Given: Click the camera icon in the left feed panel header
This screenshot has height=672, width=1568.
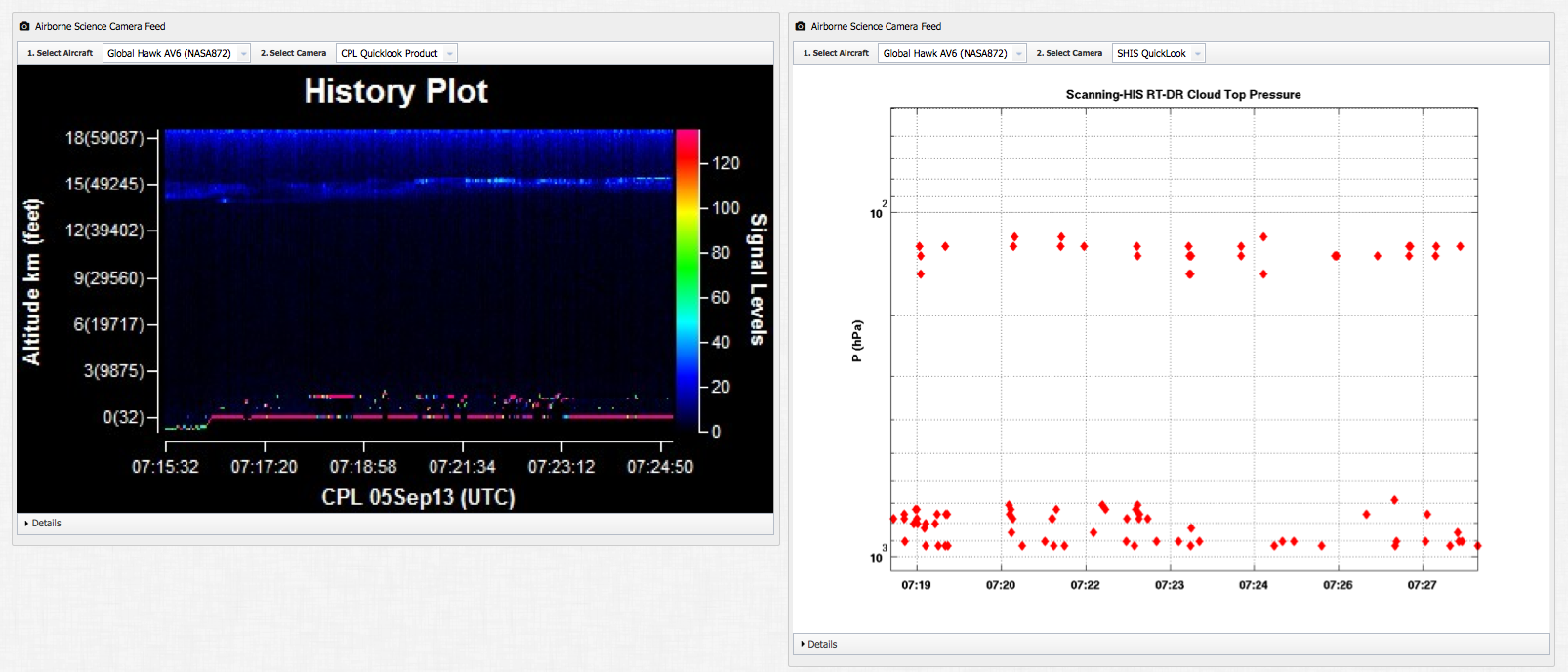Looking at the screenshot, I should [x=24, y=26].
